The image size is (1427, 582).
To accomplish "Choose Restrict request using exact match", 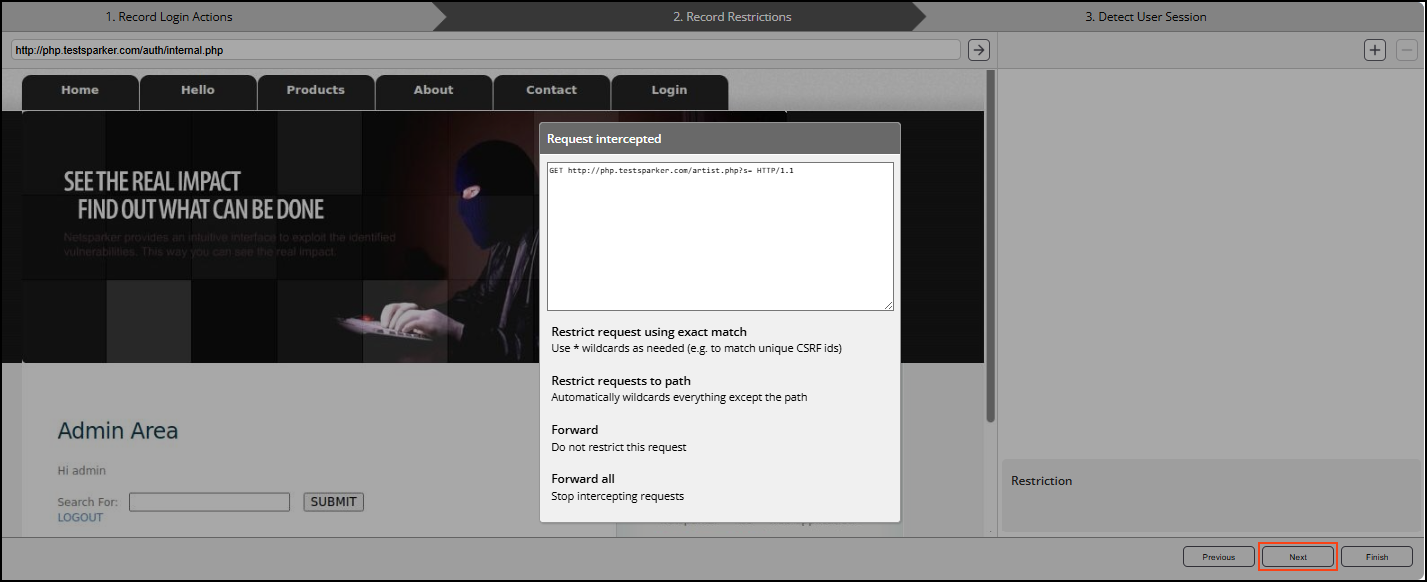I will click(649, 332).
